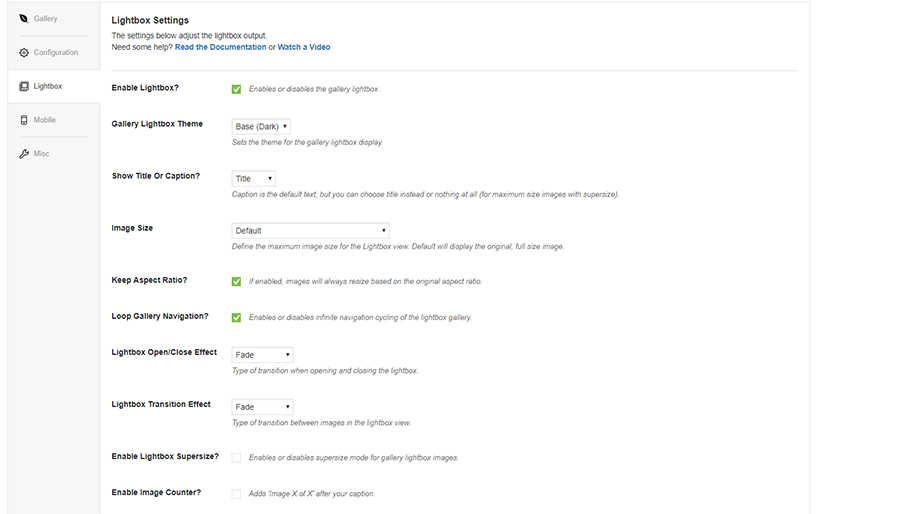Check the Enable Image Counter box
Screen dimensions: 900x514
(x=237, y=494)
